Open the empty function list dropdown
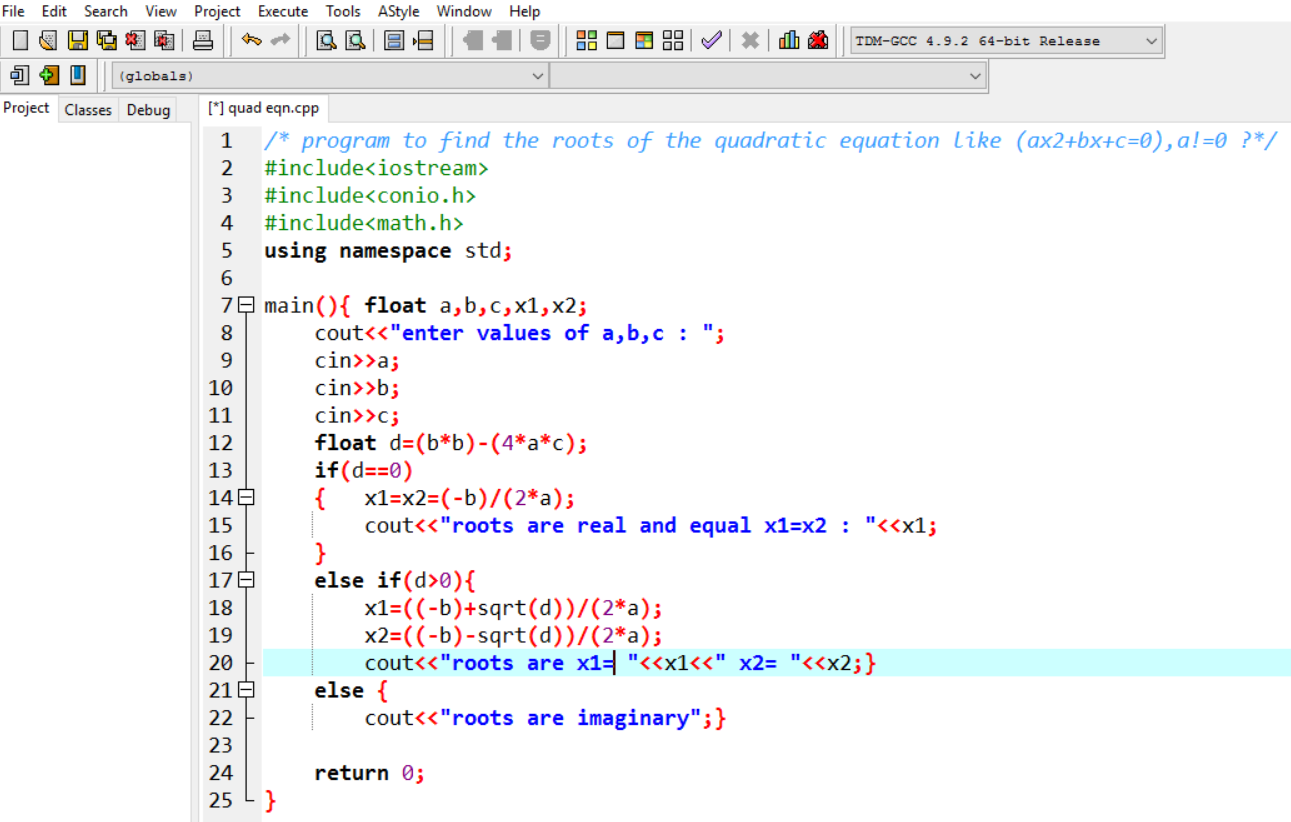 point(767,76)
